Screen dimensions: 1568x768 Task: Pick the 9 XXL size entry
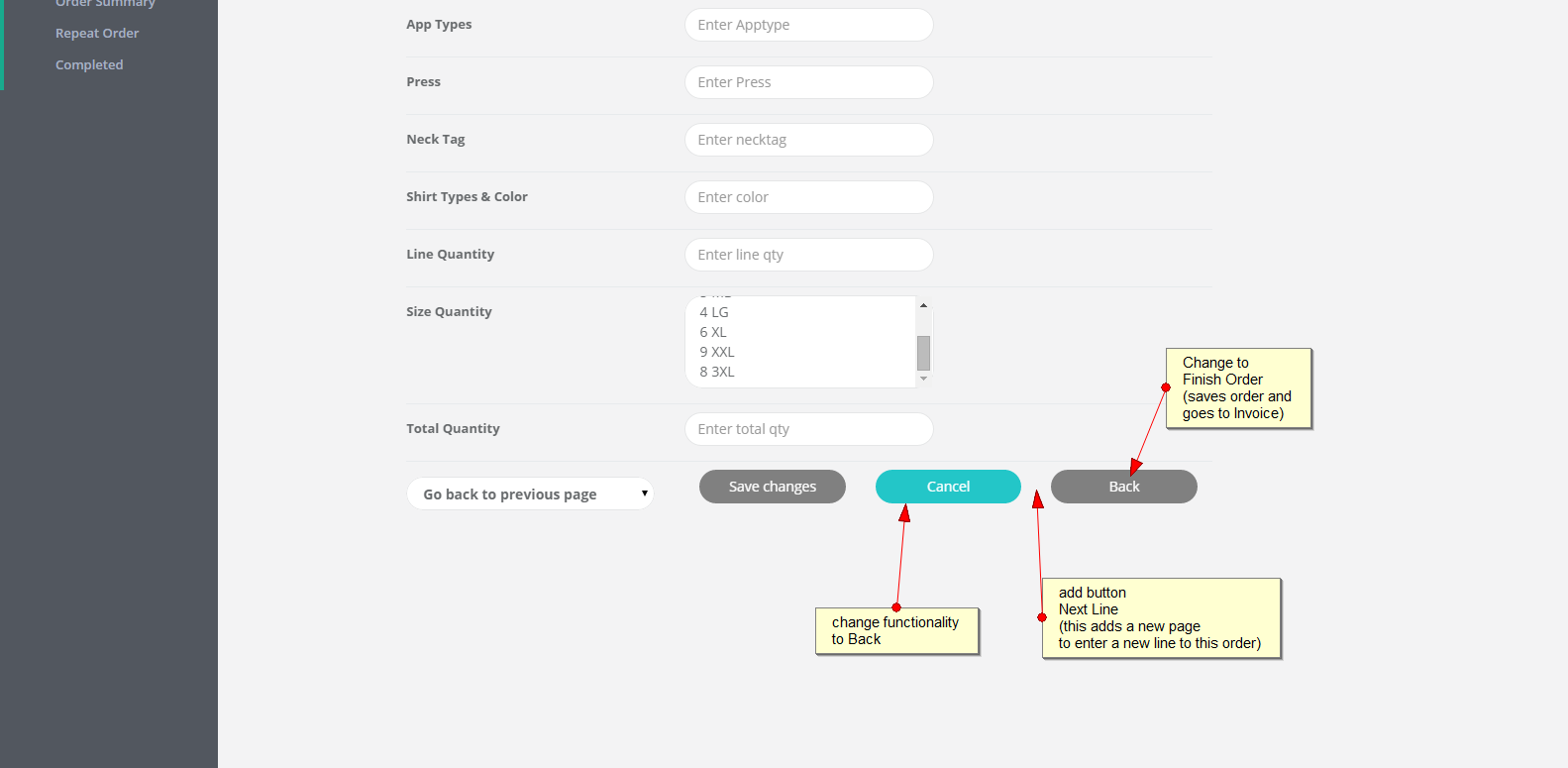717,352
